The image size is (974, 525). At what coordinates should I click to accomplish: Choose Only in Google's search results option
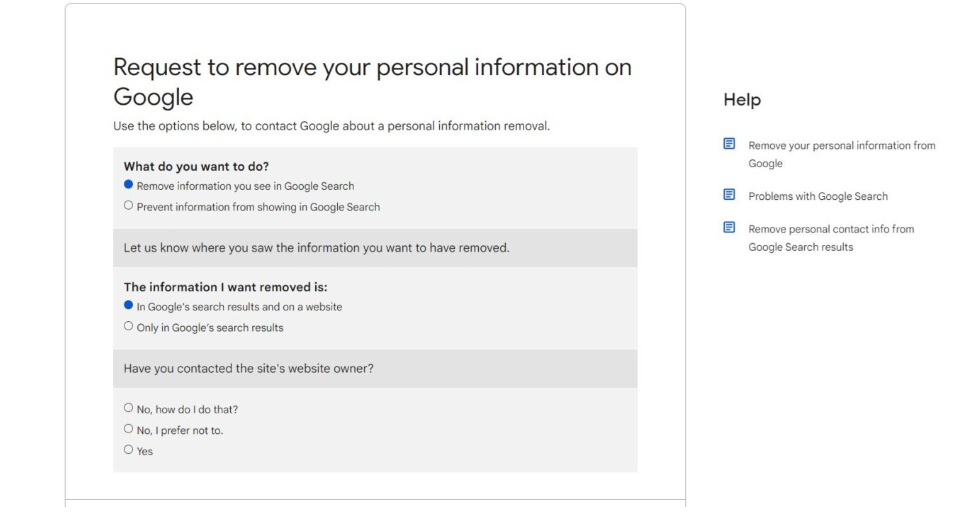(x=129, y=326)
